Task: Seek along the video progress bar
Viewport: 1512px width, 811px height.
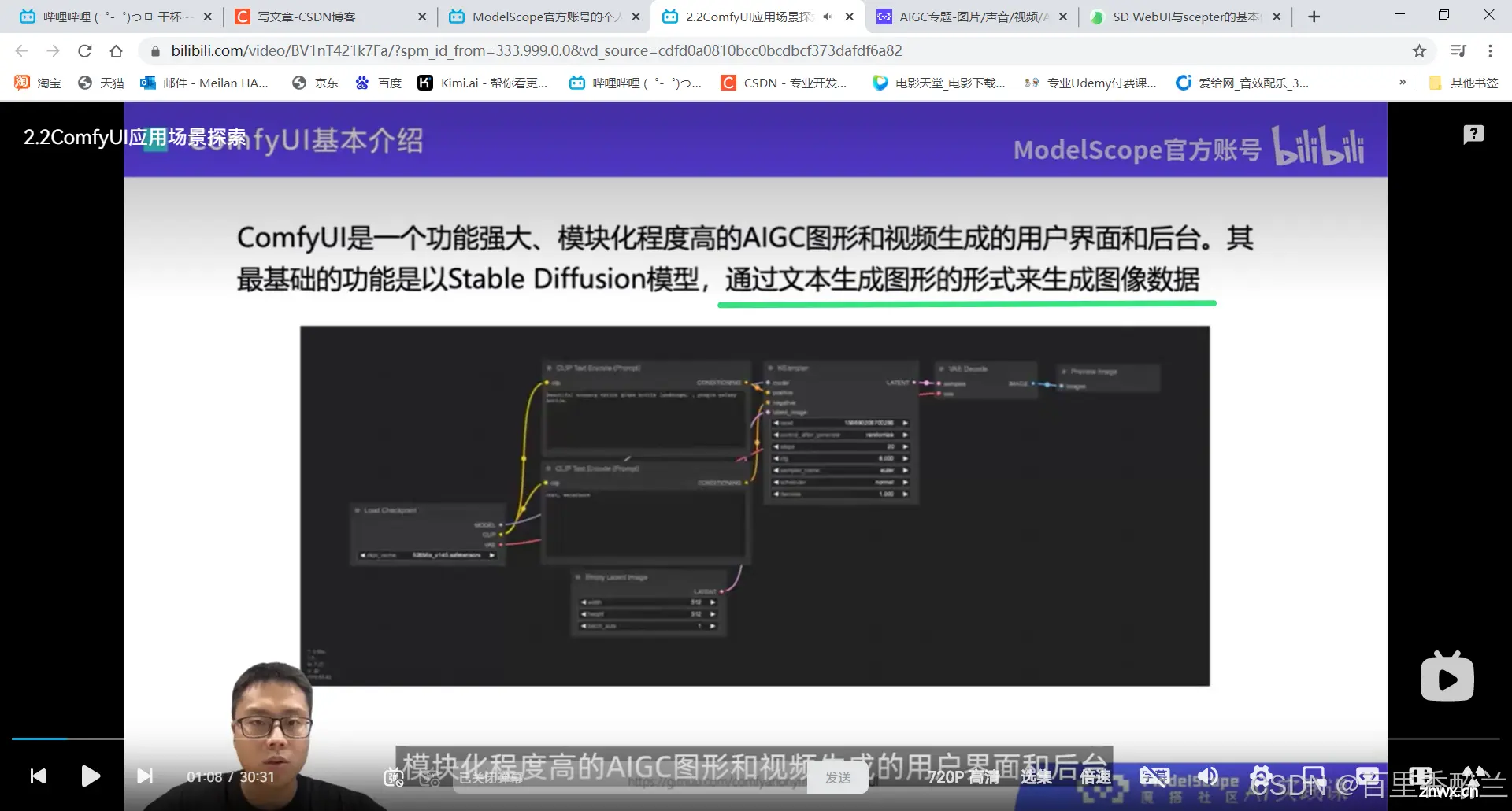Action: [x=756, y=739]
